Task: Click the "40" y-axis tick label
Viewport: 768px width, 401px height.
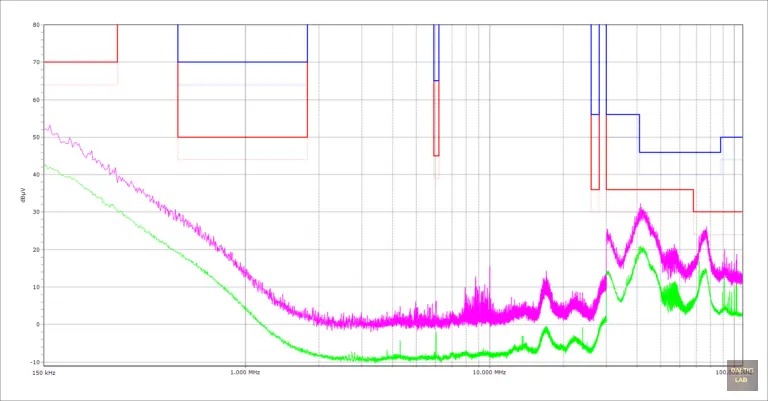Action: coord(36,175)
